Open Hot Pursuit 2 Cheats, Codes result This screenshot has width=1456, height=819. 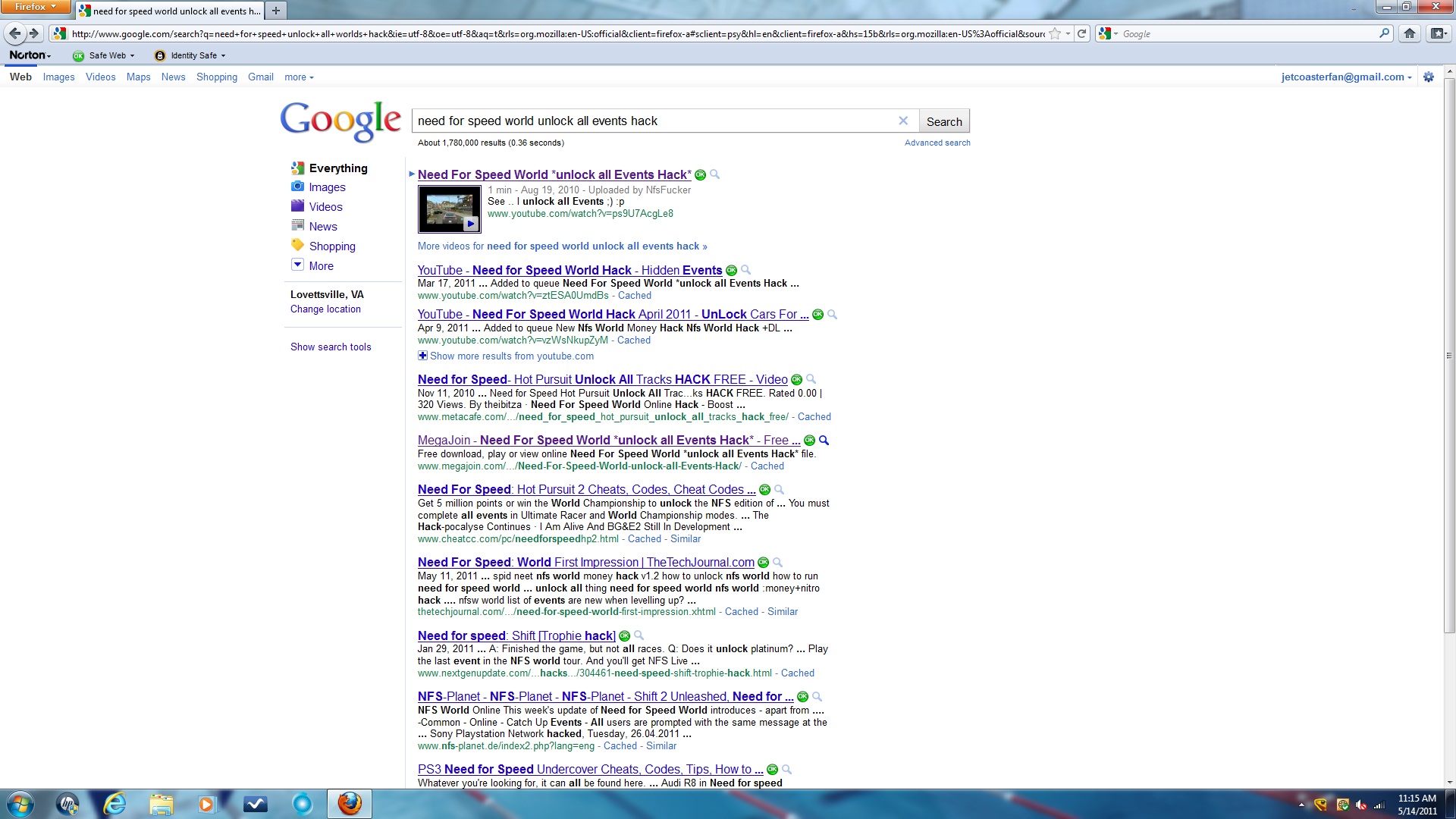click(x=586, y=490)
